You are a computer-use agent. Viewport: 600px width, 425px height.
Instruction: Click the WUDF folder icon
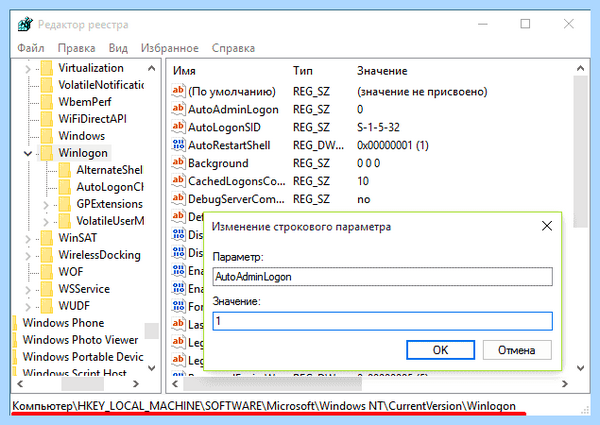coord(47,306)
